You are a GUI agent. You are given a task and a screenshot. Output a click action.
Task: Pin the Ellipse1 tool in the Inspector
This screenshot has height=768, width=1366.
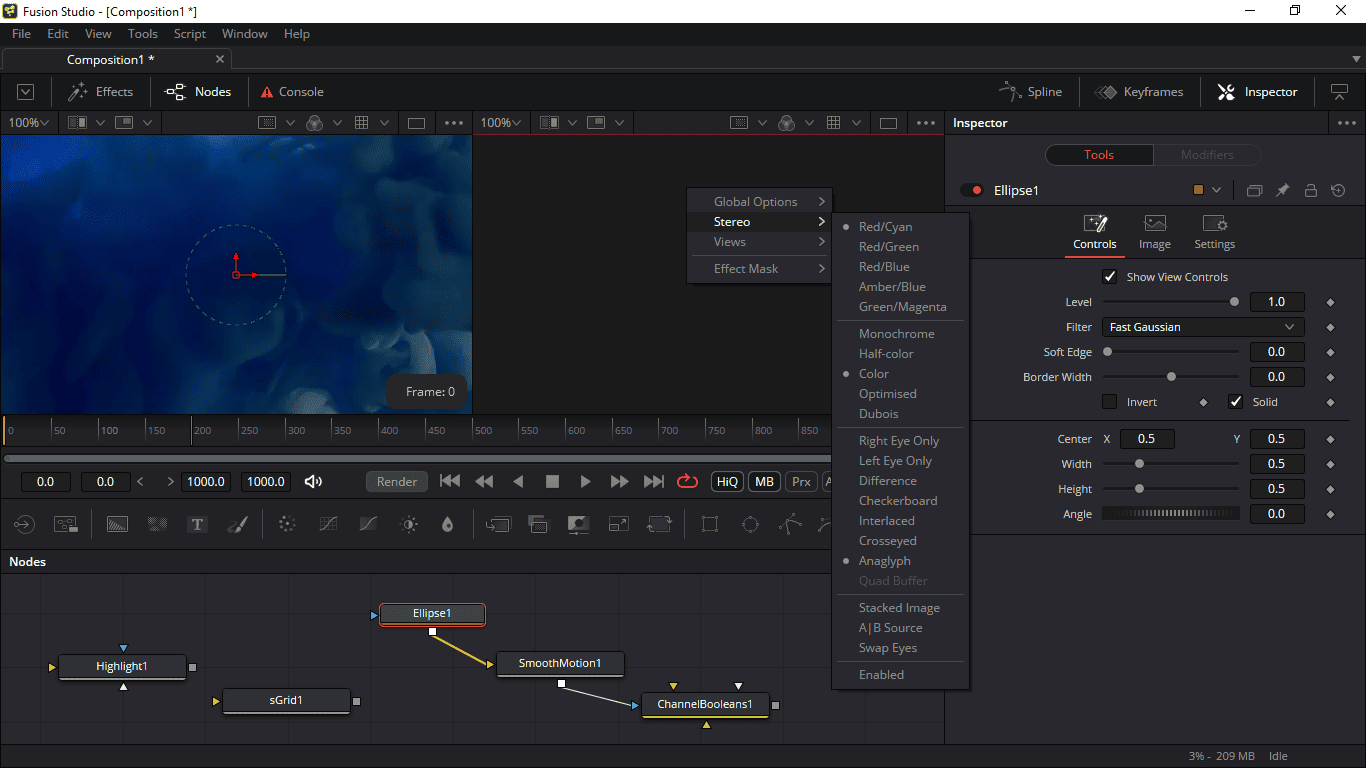[1283, 190]
